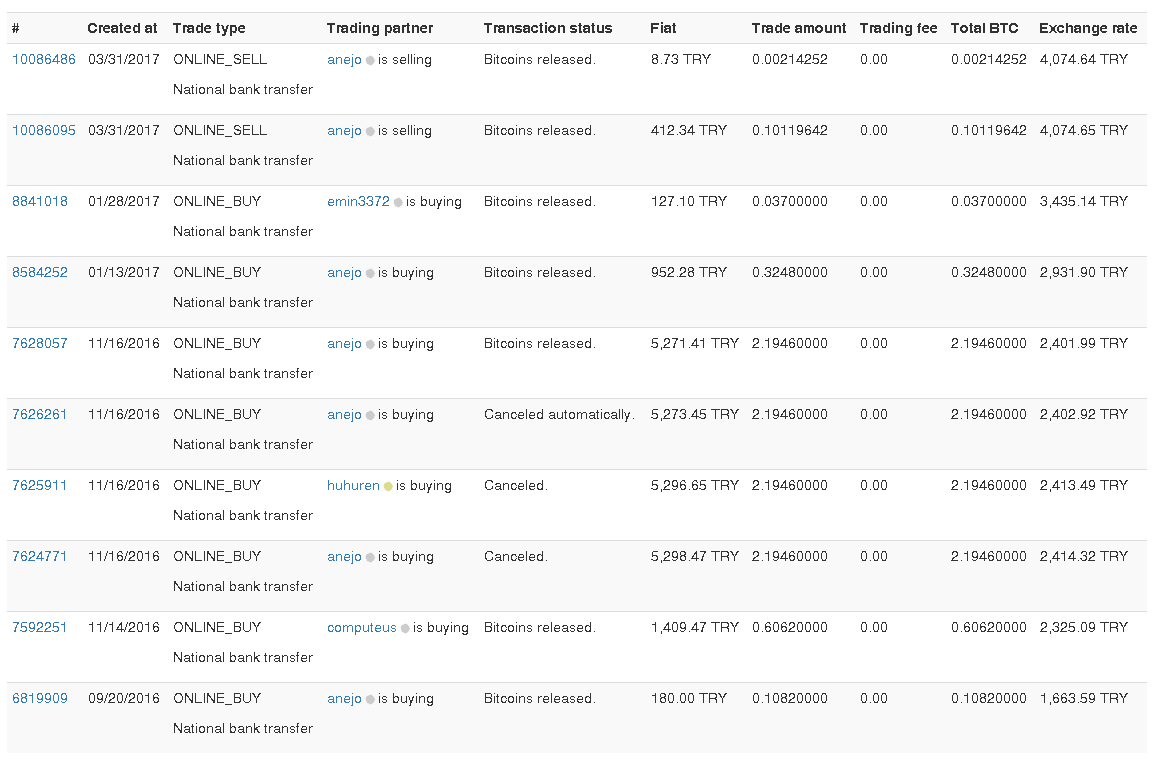Click anejo's status dot in trade 6819909 row

[x=370, y=699]
